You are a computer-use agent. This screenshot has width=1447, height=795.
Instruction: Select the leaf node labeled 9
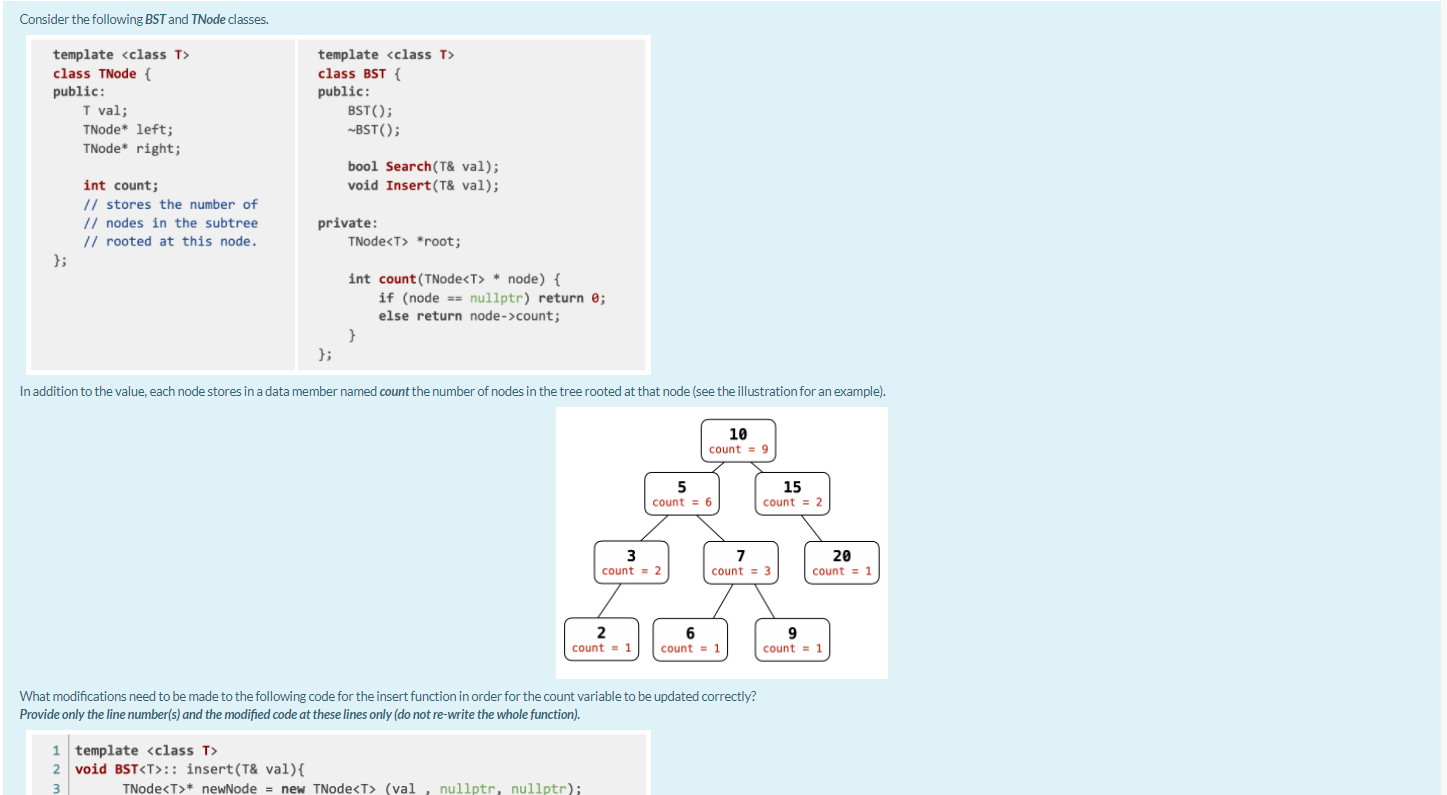click(x=791, y=639)
